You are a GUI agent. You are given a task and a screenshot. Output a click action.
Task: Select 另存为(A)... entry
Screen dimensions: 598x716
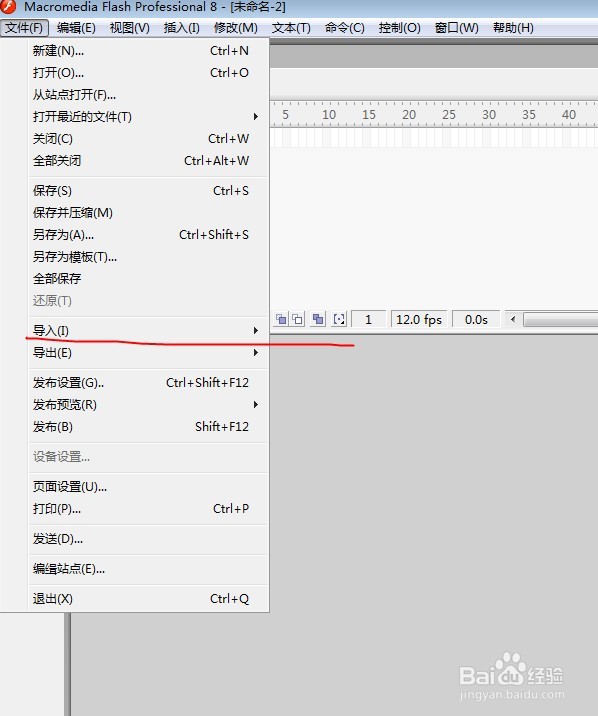tap(148, 234)
